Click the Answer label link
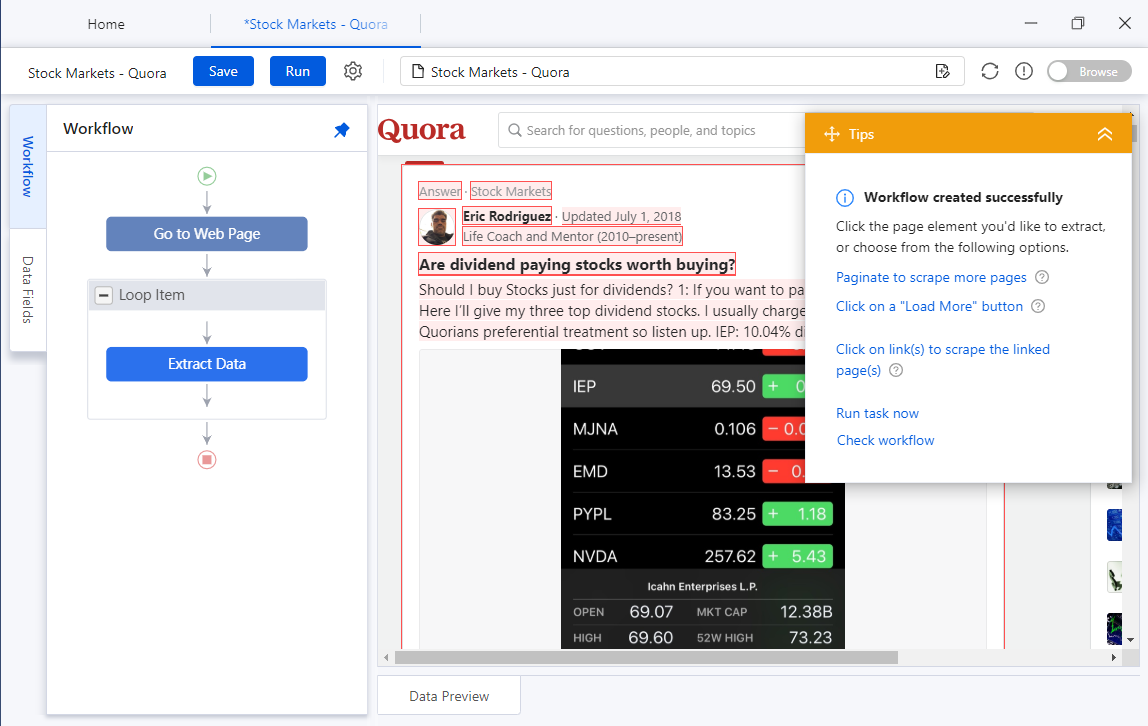1148x726 pixels. click(440, 191)
